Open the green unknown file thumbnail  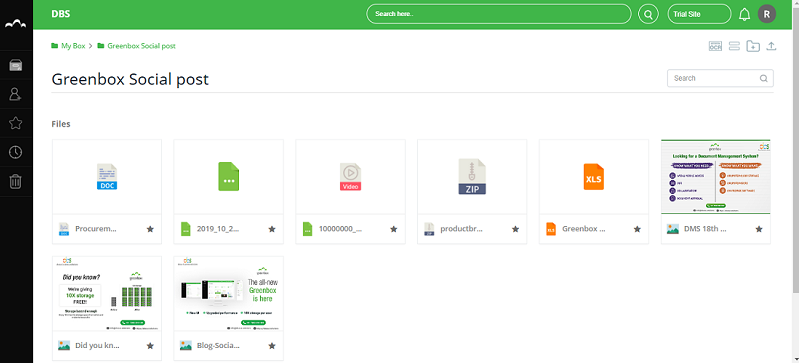(x=229, y=177)
